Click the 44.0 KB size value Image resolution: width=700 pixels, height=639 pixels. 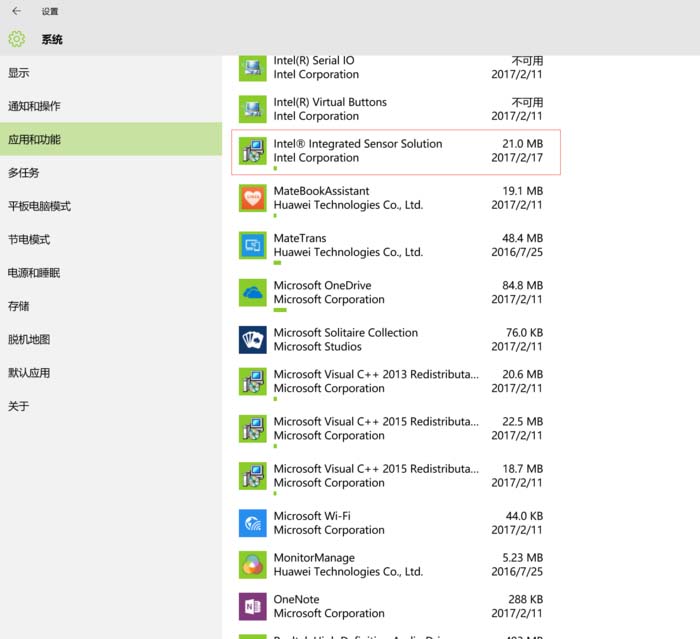point(524,516)
